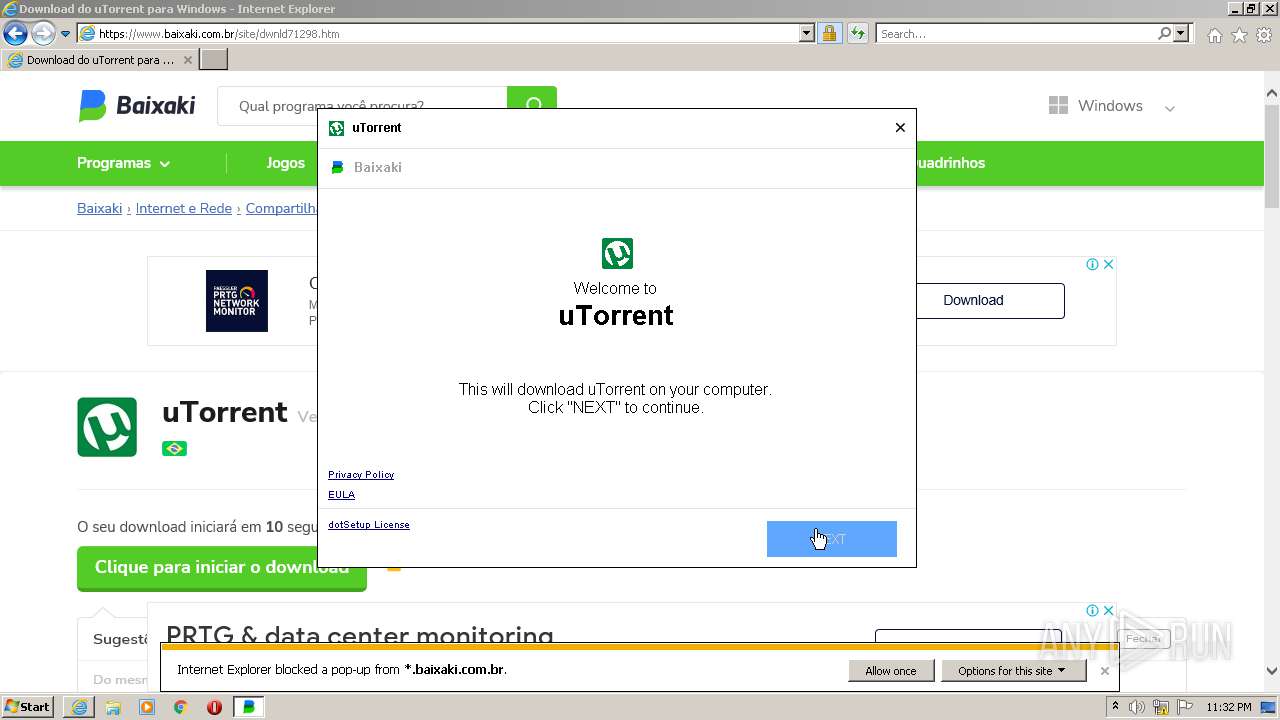Open the Windows platform dropdown
This screenshot has height=720, width=1280.
pos(1111,106)
